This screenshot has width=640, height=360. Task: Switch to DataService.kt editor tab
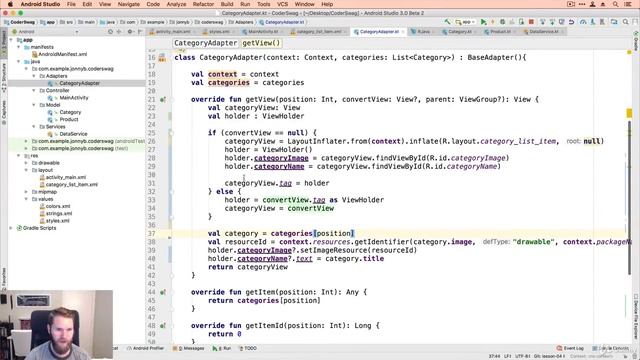tap(544, 32)
